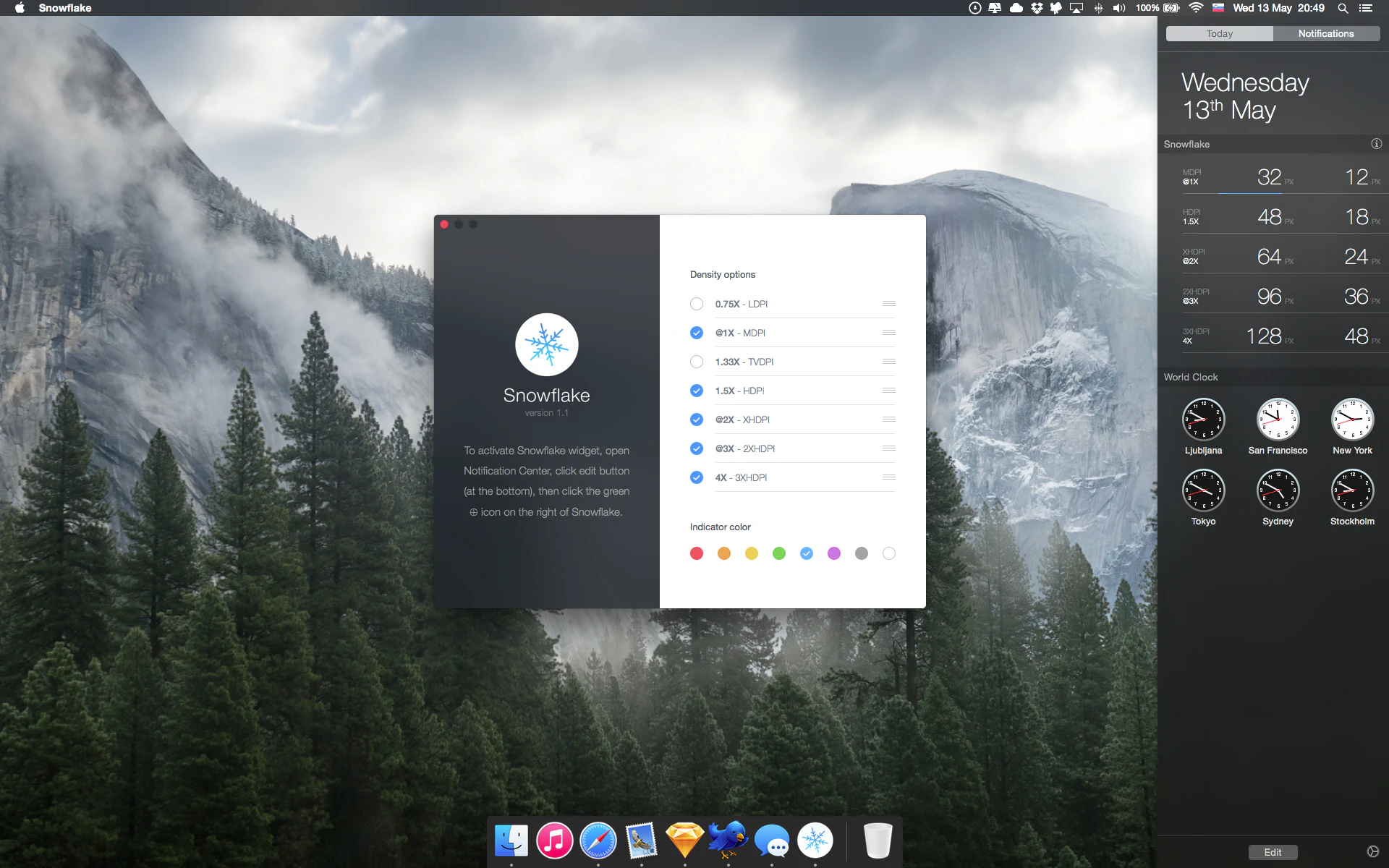Switch to the Today tab
The image size is (1389, 868).
coord(1219,34)
